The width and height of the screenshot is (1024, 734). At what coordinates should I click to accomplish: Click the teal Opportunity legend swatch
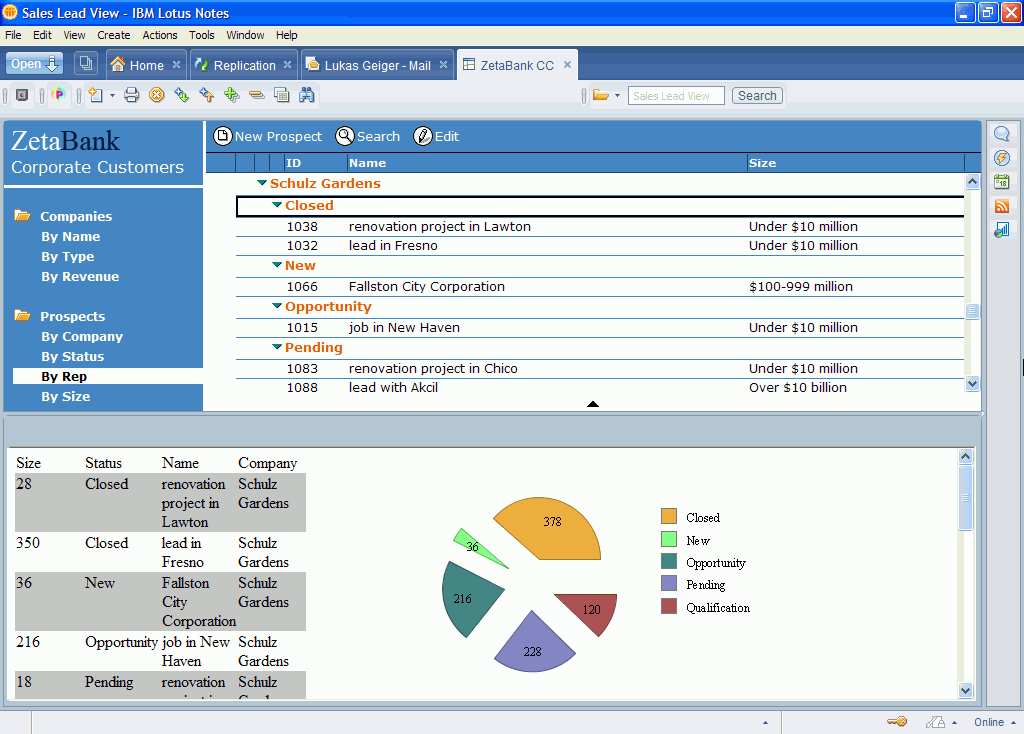[669, 562]
